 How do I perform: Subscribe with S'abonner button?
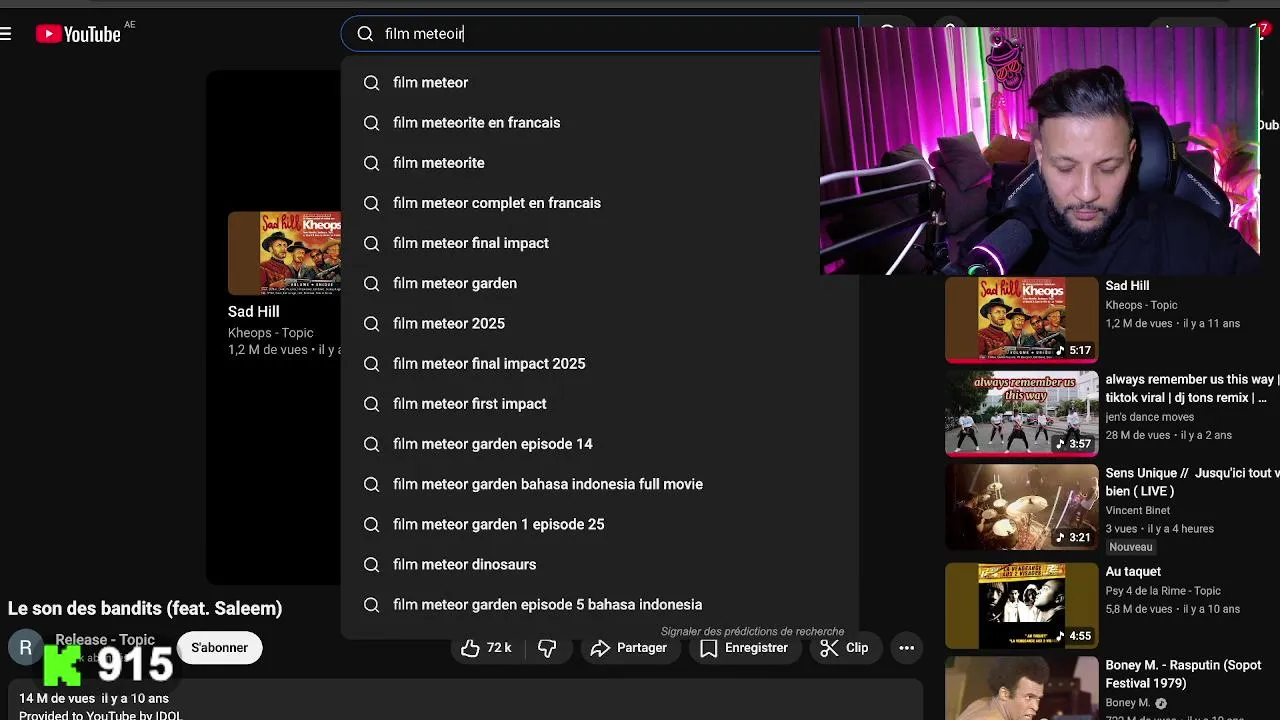coord(219,648)
